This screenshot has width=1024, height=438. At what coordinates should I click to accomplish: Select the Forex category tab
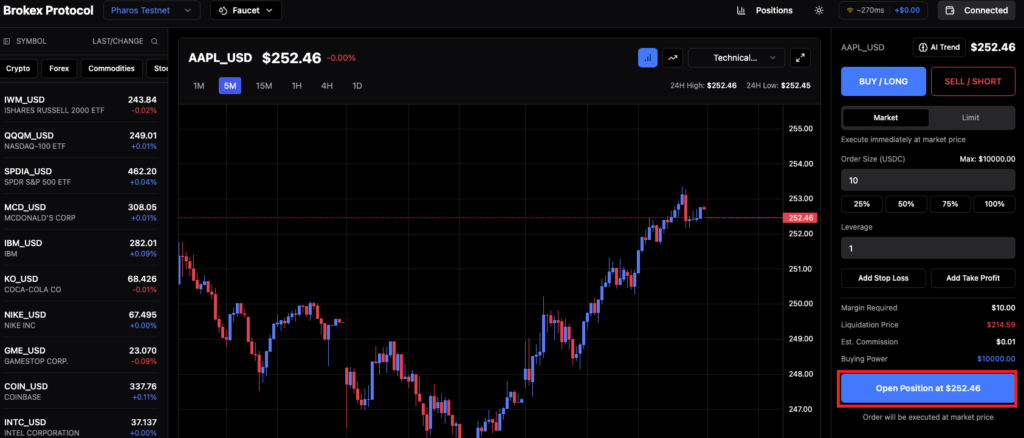pos(62,69)
